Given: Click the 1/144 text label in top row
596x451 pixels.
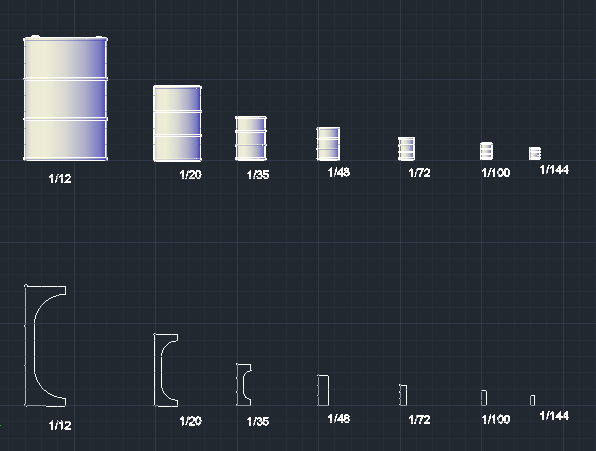Looking at the screenshot, I should coord(554,169).
